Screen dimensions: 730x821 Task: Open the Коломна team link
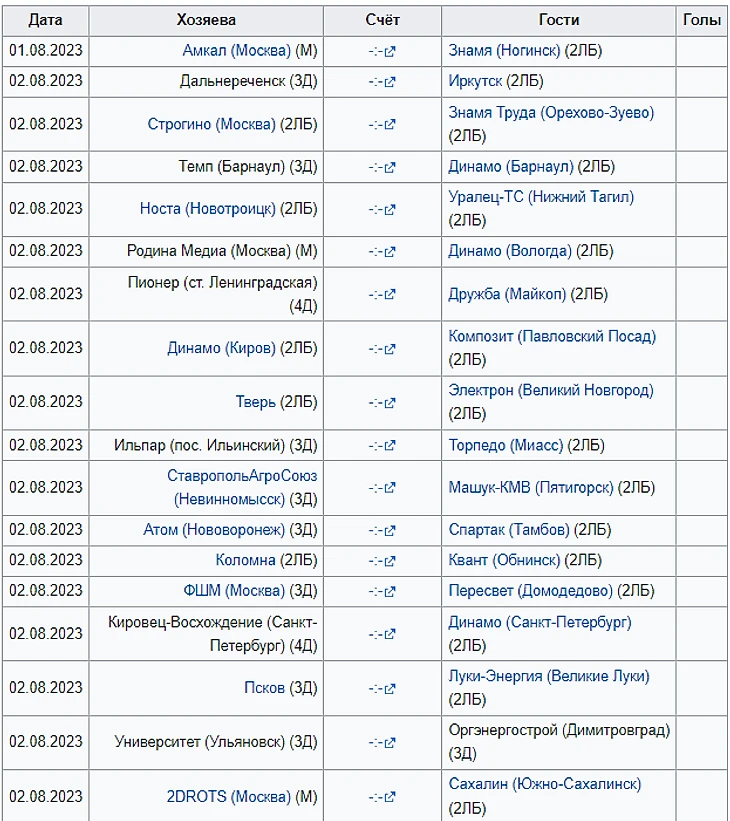click(246, 560)
